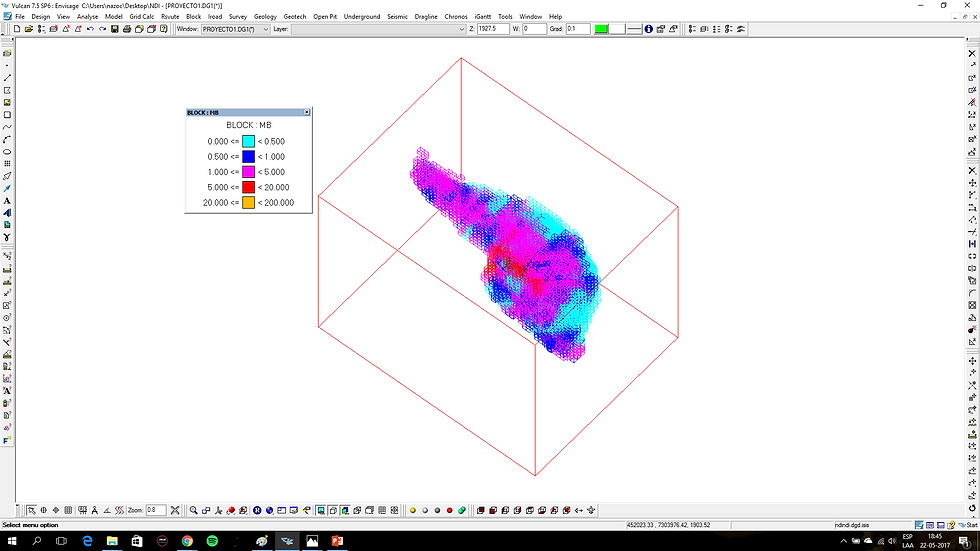Viewport: 980px width, 551px height.
Task: Click the blue circled 8 icon in bottom toolbar
Action: pos(257,510)
